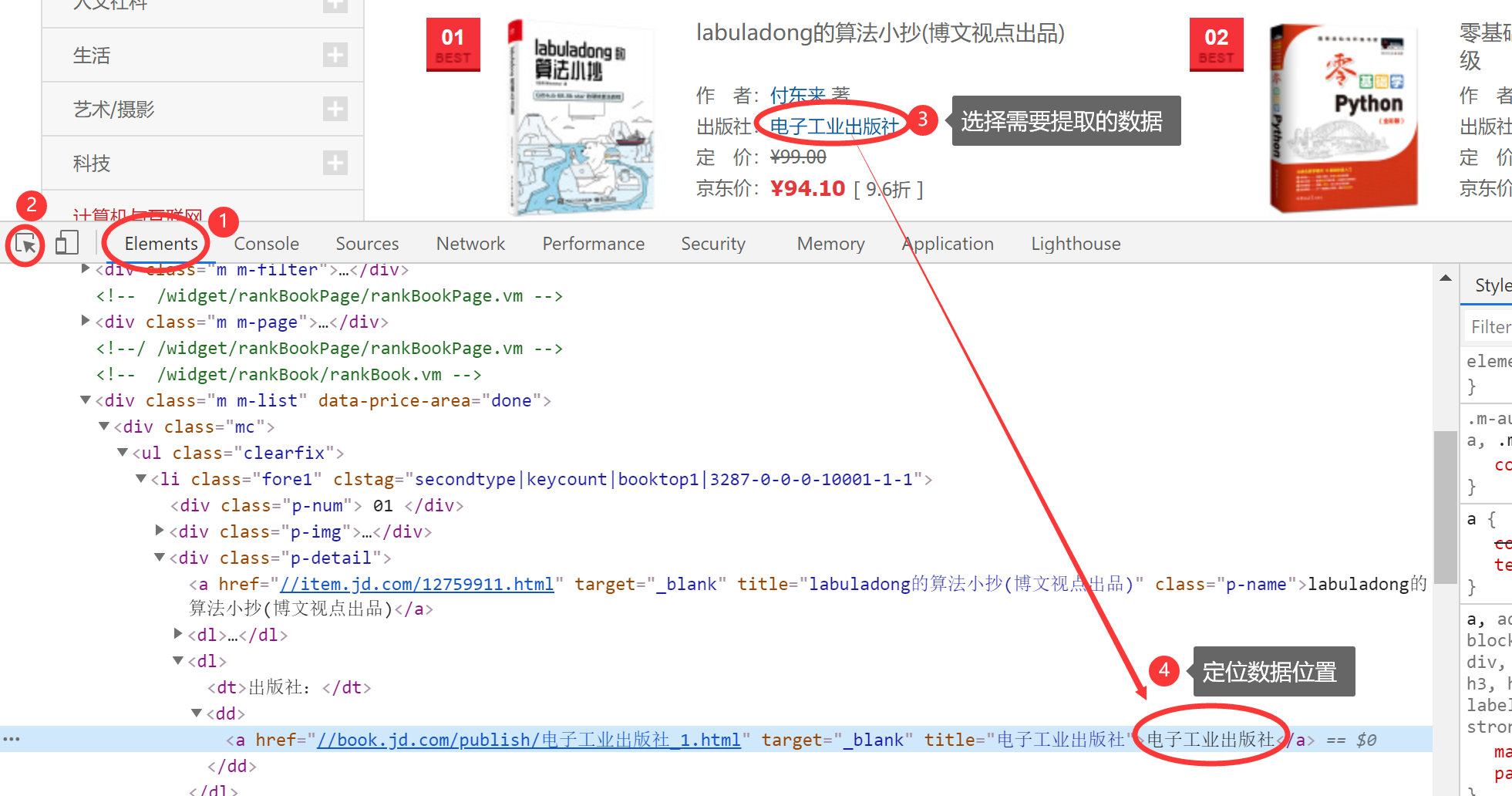
Task: Click the ellipsis beside the selected DOM row
Action: tap(12, 739)
